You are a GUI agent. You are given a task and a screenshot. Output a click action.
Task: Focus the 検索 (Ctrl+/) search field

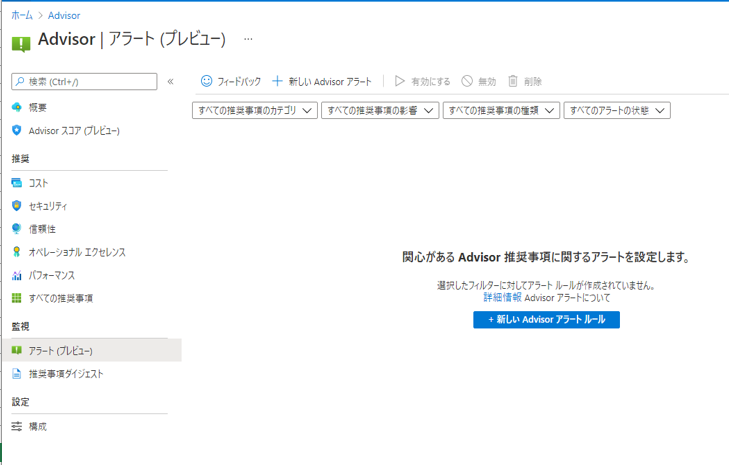point(84,82)
